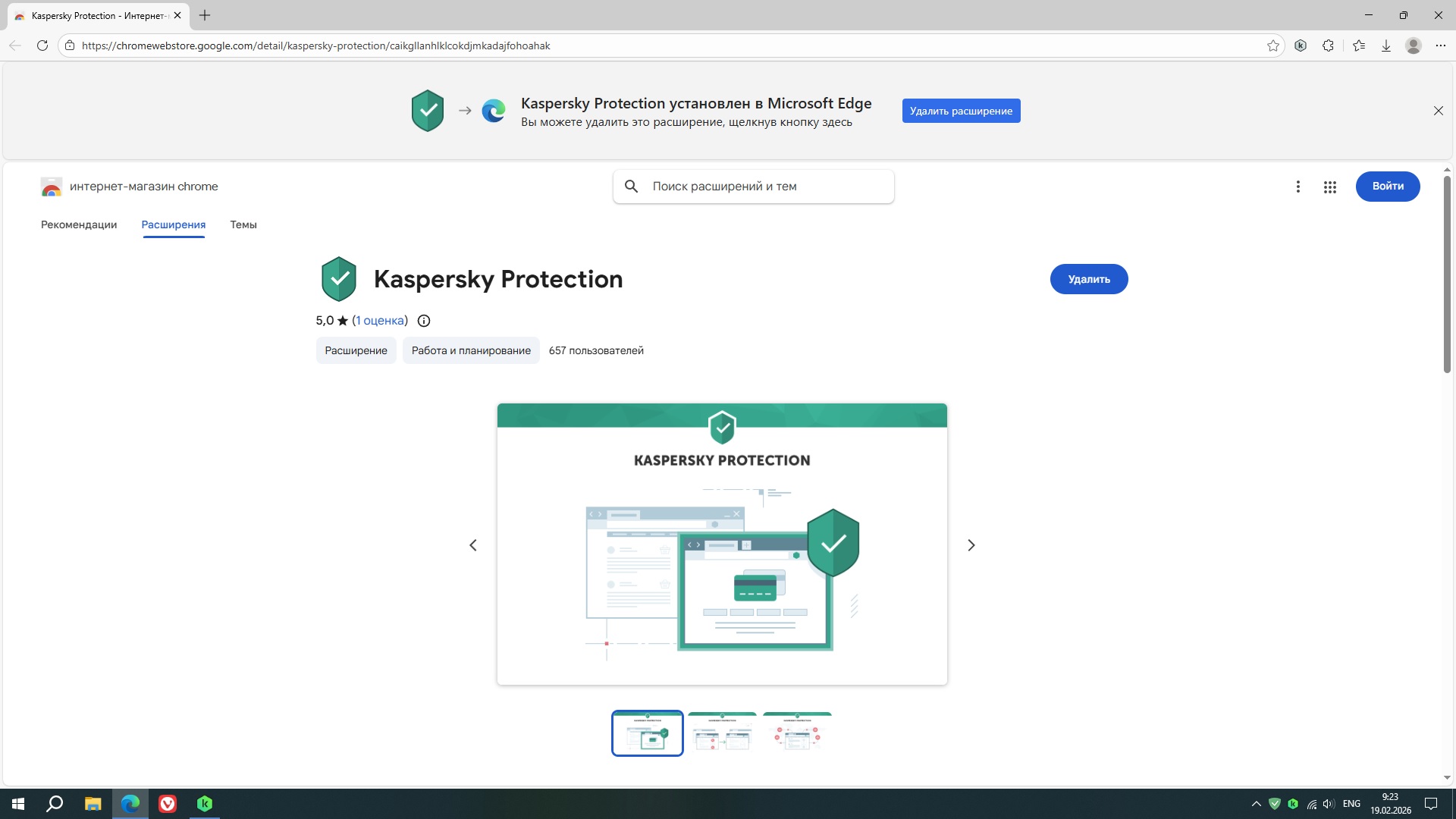Switch to the Темы tab
1456x819 pixels.
click(243, 224)
